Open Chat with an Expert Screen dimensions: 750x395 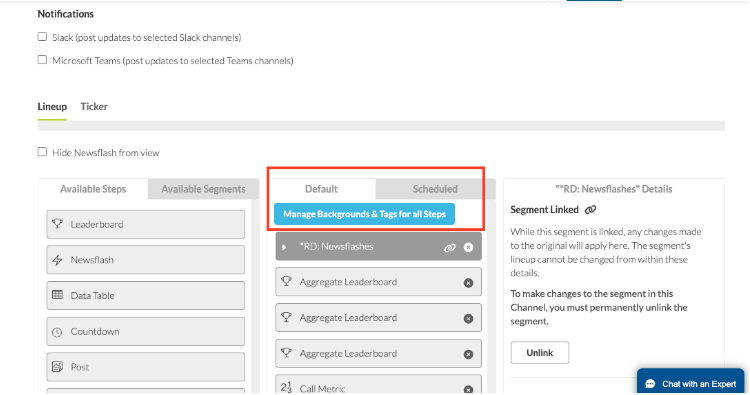click(691, 382)
